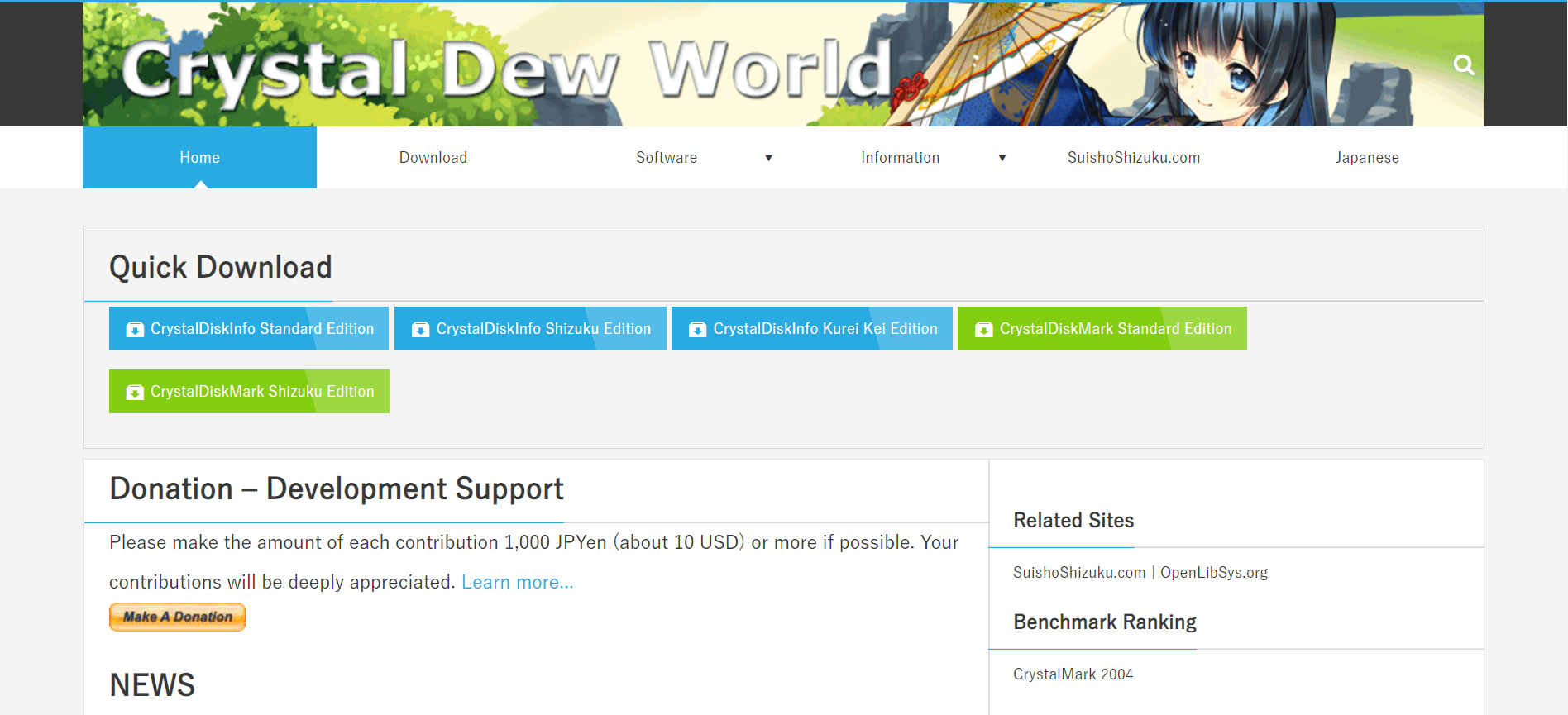
Task: Open the Software menu item
Action: [x=667, y=157]
